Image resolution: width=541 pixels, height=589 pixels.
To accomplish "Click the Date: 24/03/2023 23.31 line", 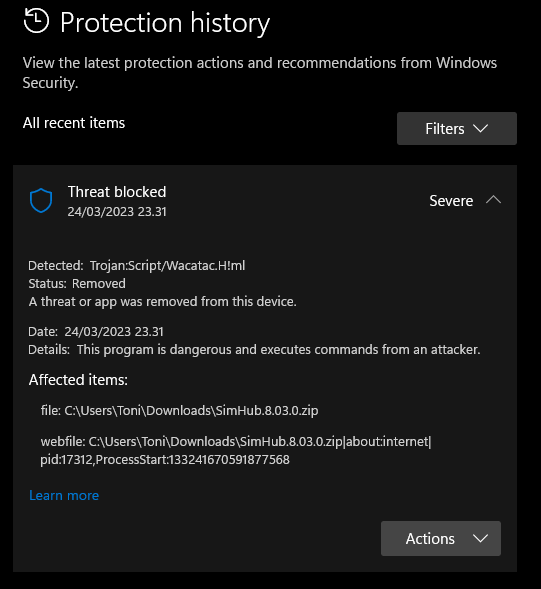I will (x=96, y=332).
